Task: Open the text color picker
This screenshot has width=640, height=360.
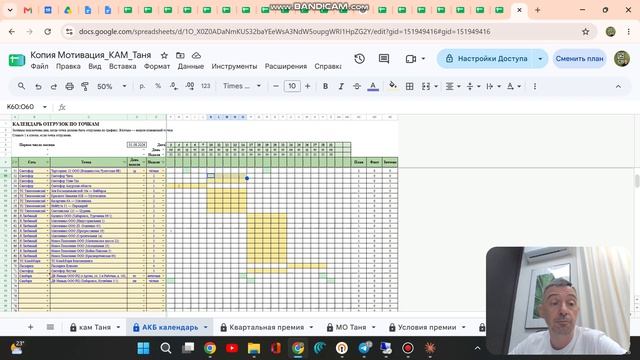Action: tap(373, 87)
